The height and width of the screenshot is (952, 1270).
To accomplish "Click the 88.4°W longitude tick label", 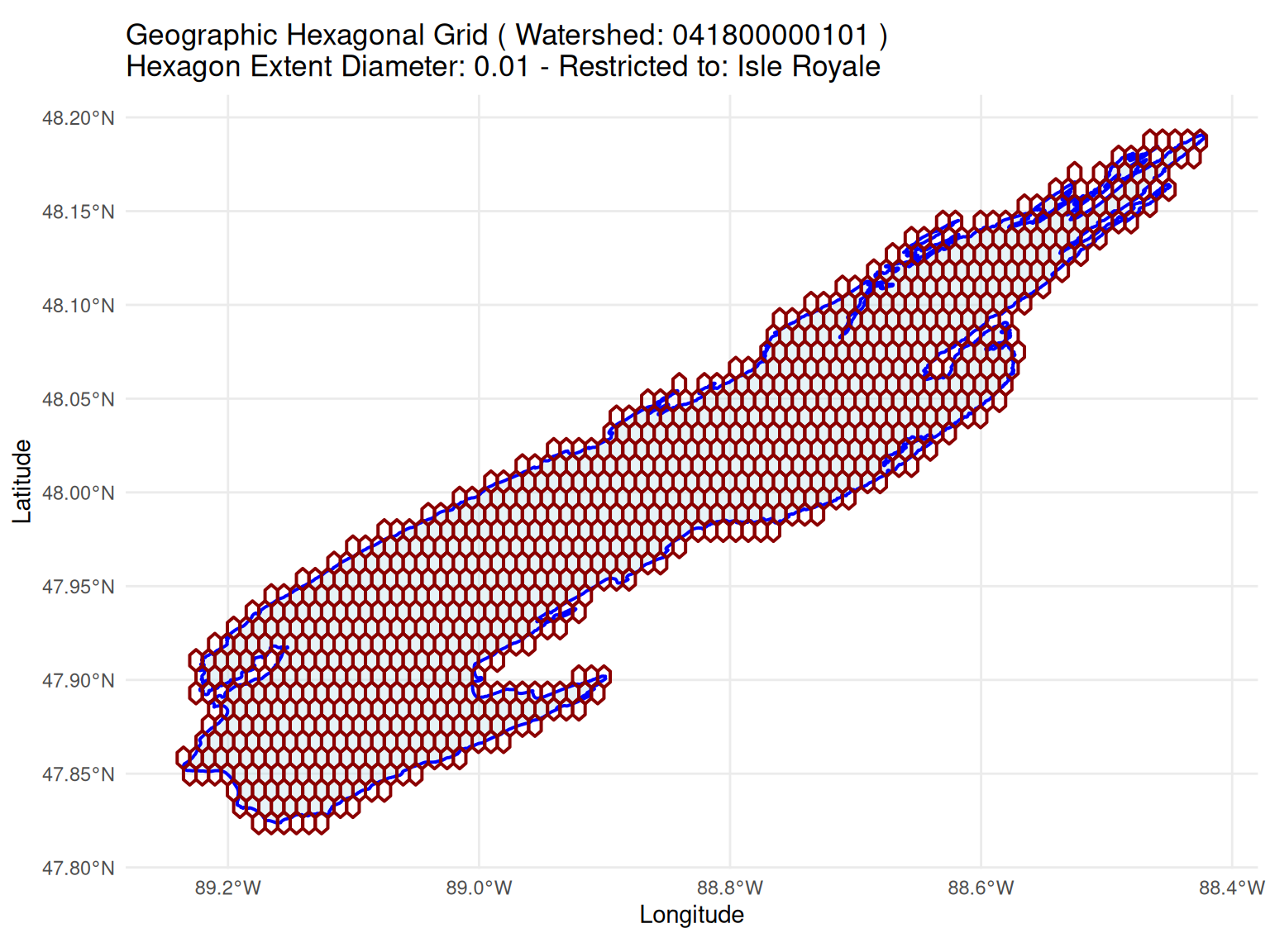I will [x=1231, y=889].
